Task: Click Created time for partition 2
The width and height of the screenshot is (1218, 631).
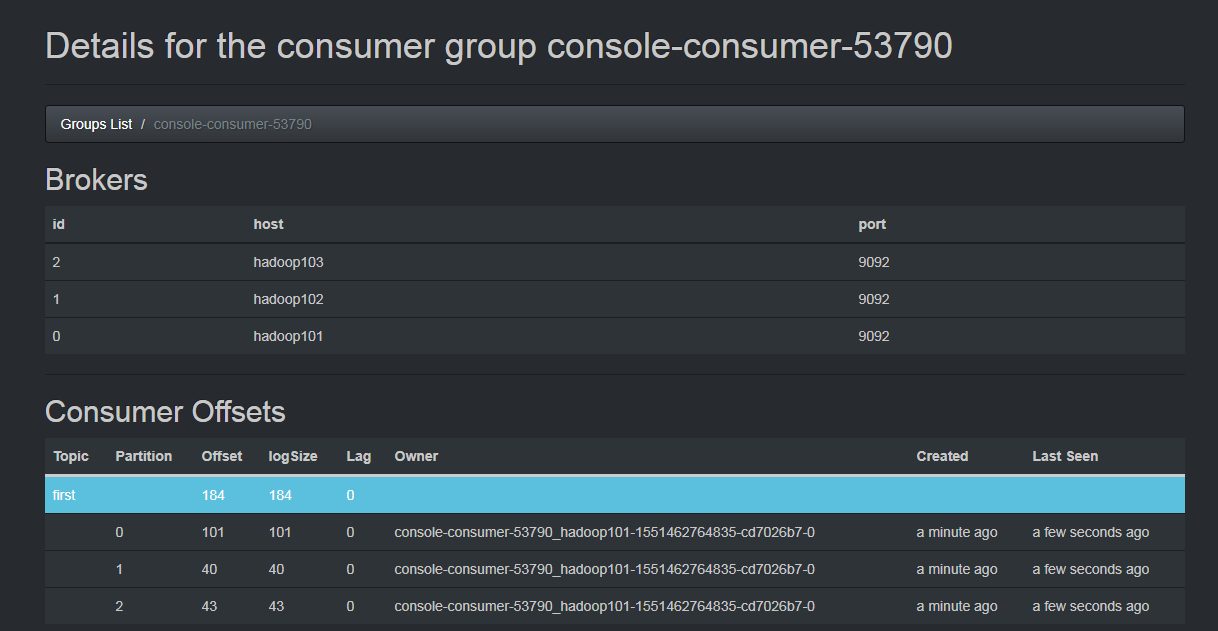Action: click(957, 606)
